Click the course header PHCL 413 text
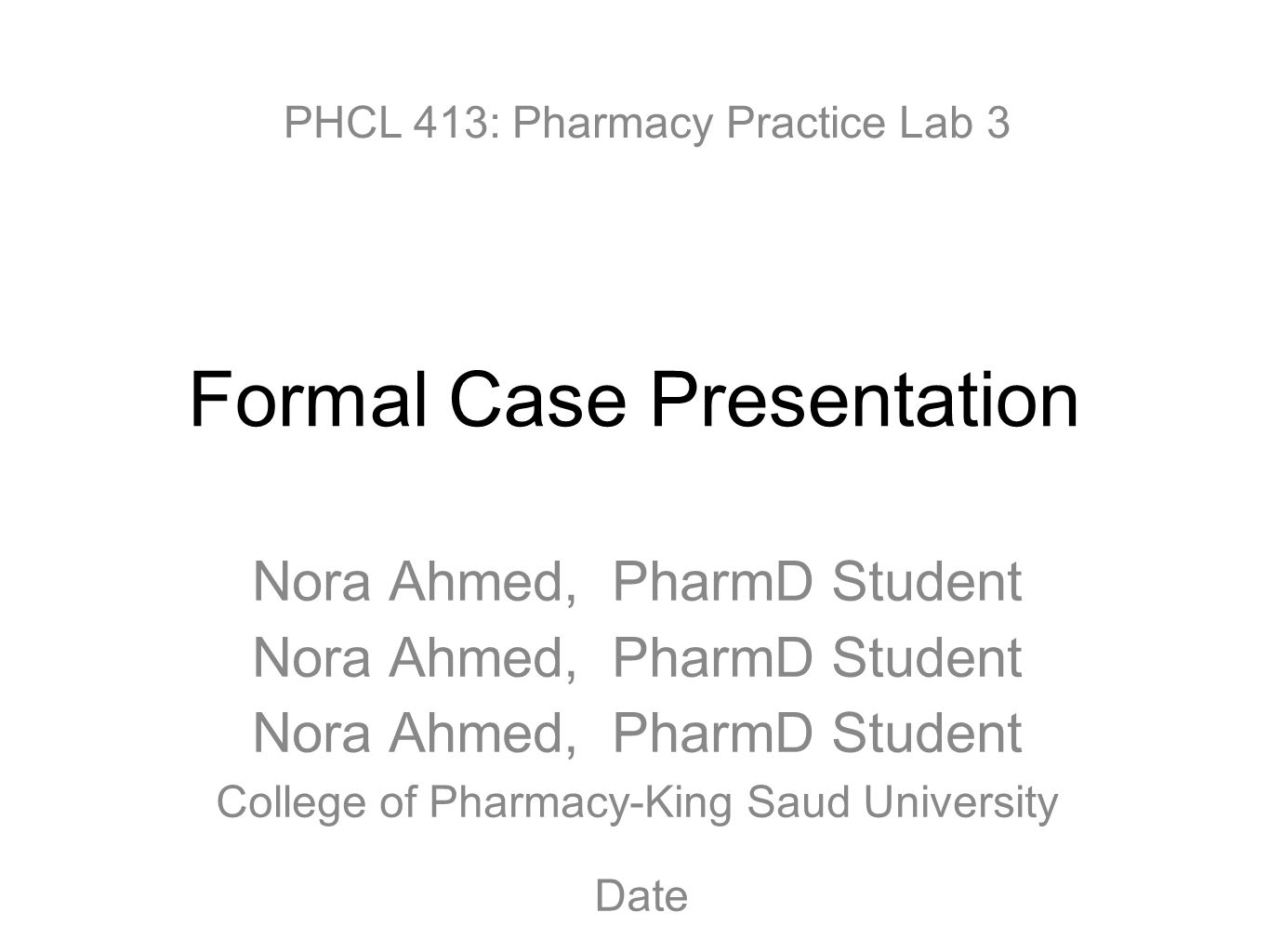Viewport: 1269px width, 952px height. (x=646, y=123)
